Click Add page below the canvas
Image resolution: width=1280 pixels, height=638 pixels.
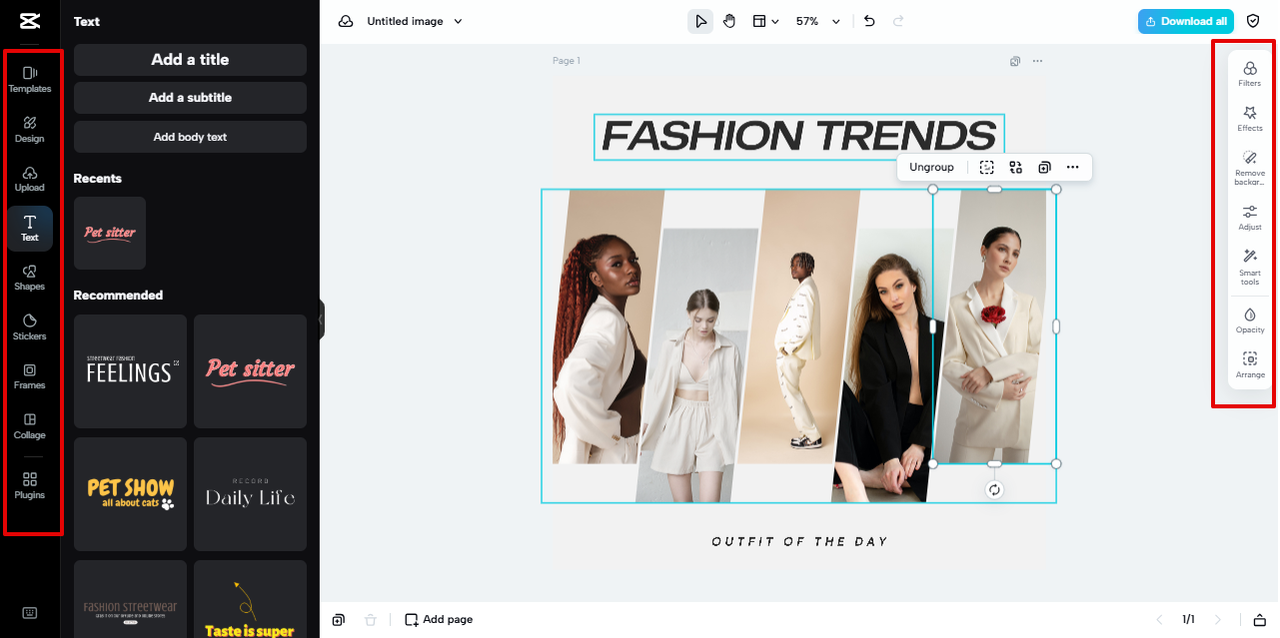pyautogui.click(x=438, y=619)
